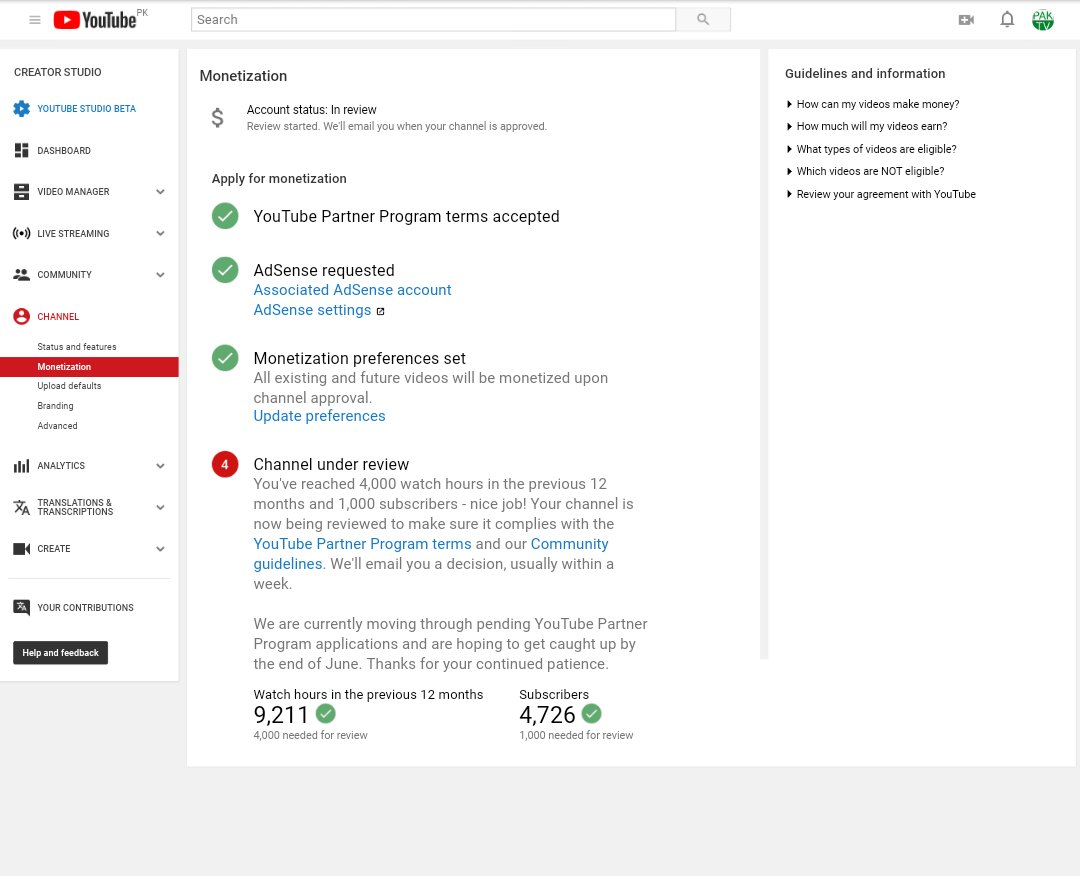Viewport: 1080px width, 876px height.
Task: Click the 'Apply for monetization' heading
Action: (279, 178)
